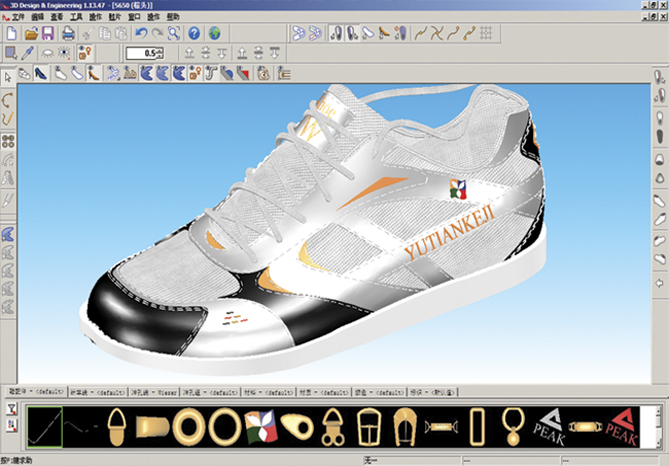Toggle the J-shaped pipe visibility icon
This screenshot has height=466, width=669.
tap(210, 74)
